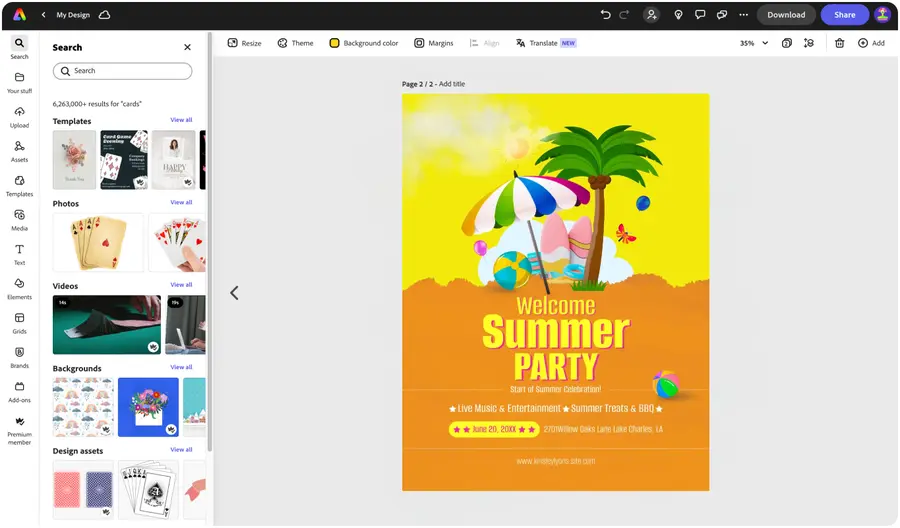
Task: Select the red and blue card backs asset
Action: point(83,490)
